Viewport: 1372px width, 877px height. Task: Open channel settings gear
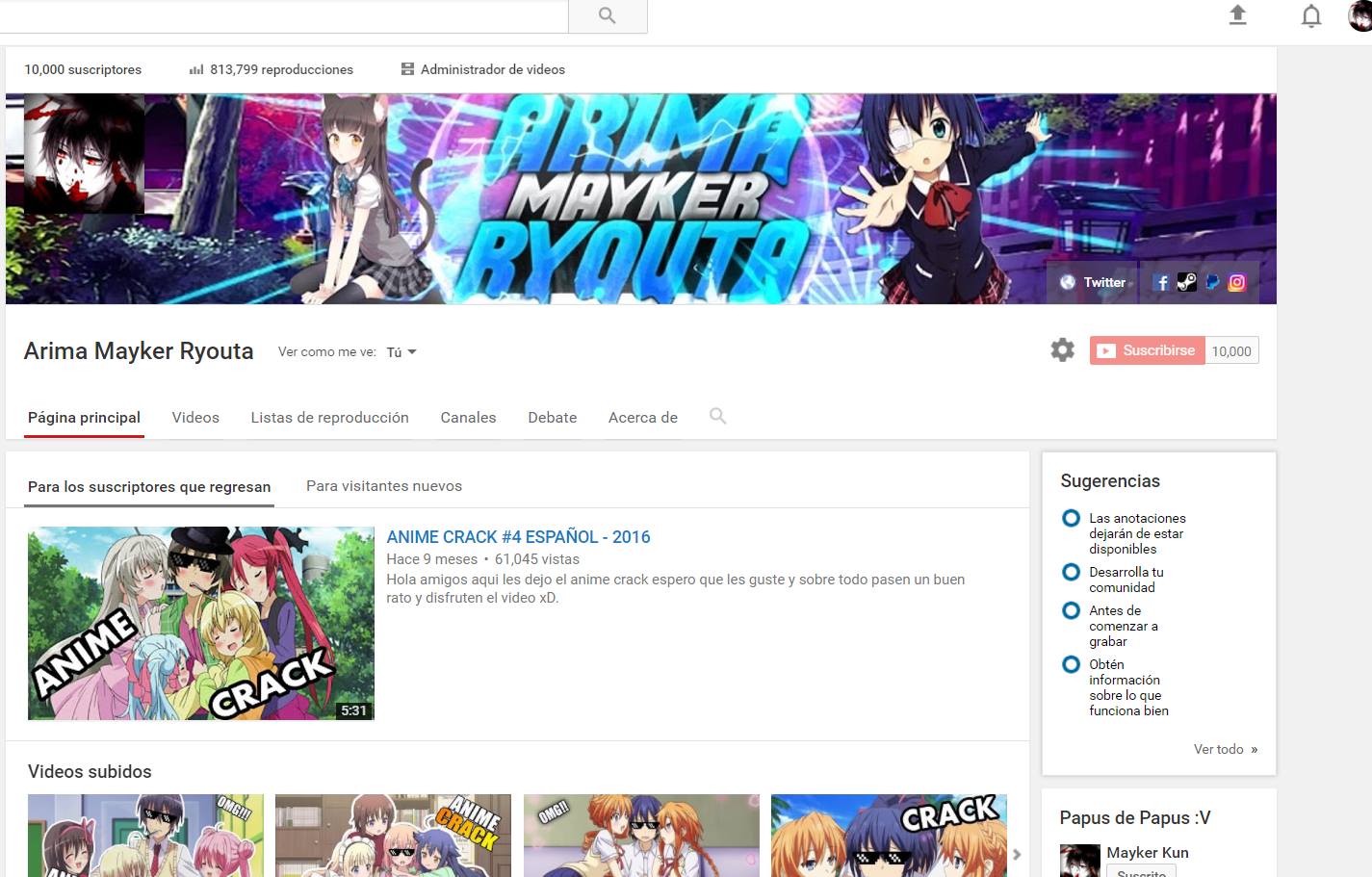[1062, 350]
